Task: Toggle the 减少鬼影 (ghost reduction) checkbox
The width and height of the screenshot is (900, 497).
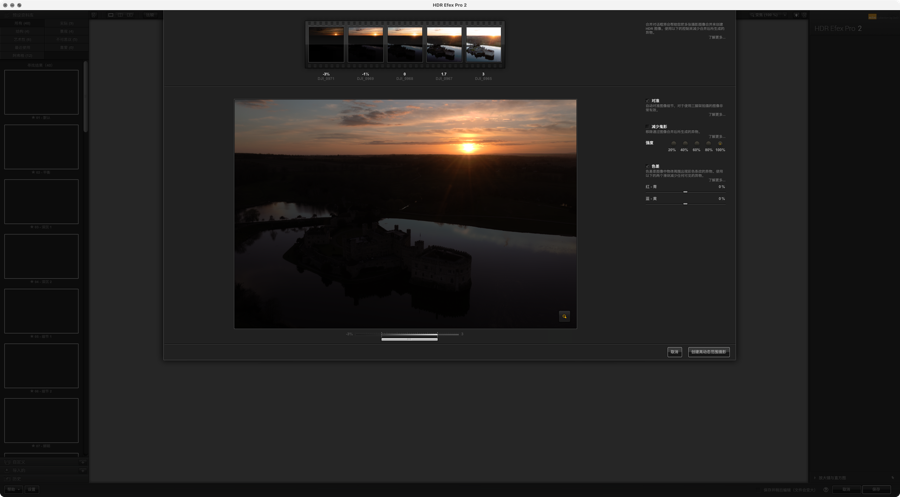Action: pos(648,126)
